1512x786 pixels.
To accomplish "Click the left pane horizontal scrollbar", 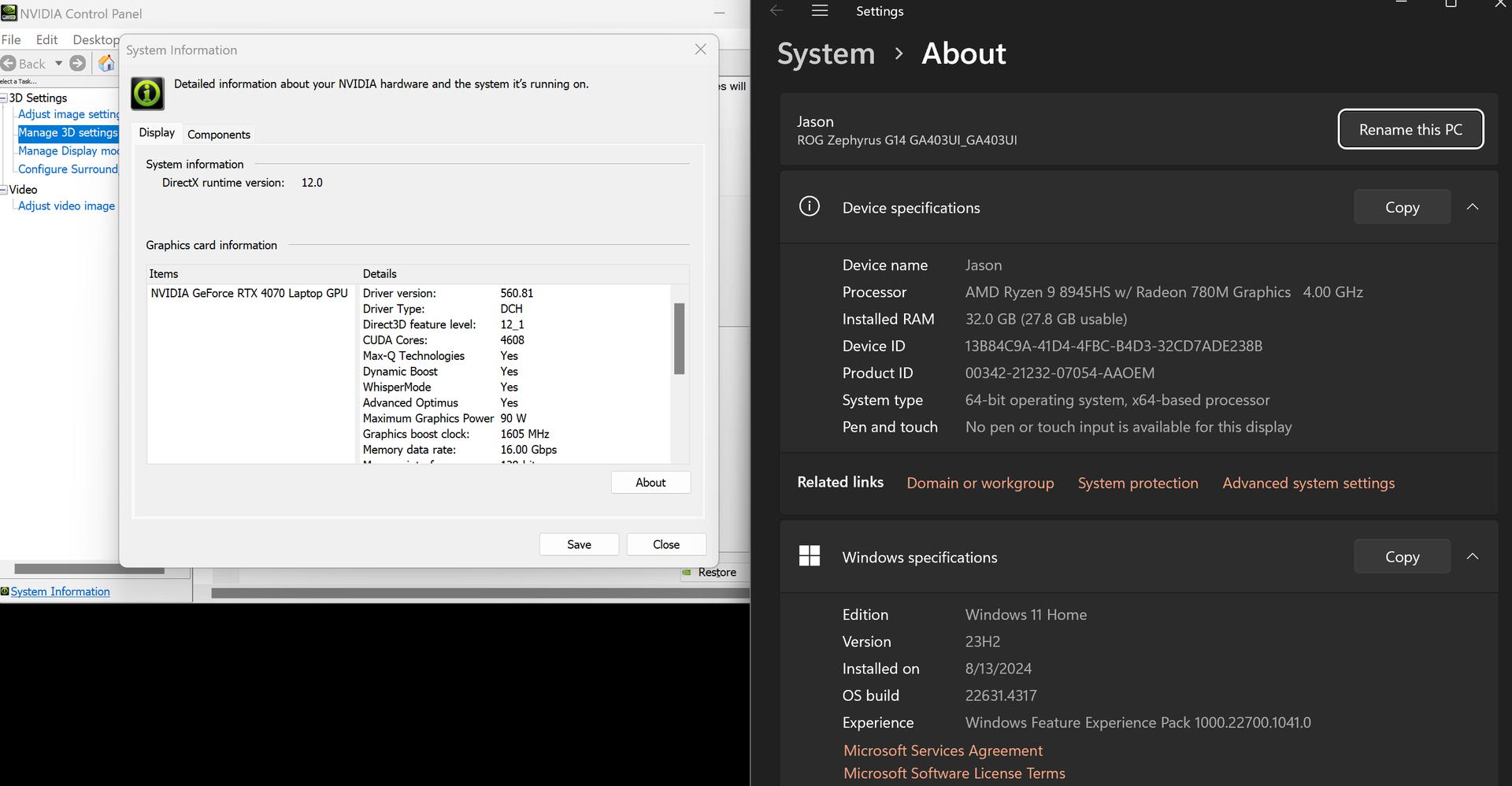I will pyautogui.click(x=89, y=569).
